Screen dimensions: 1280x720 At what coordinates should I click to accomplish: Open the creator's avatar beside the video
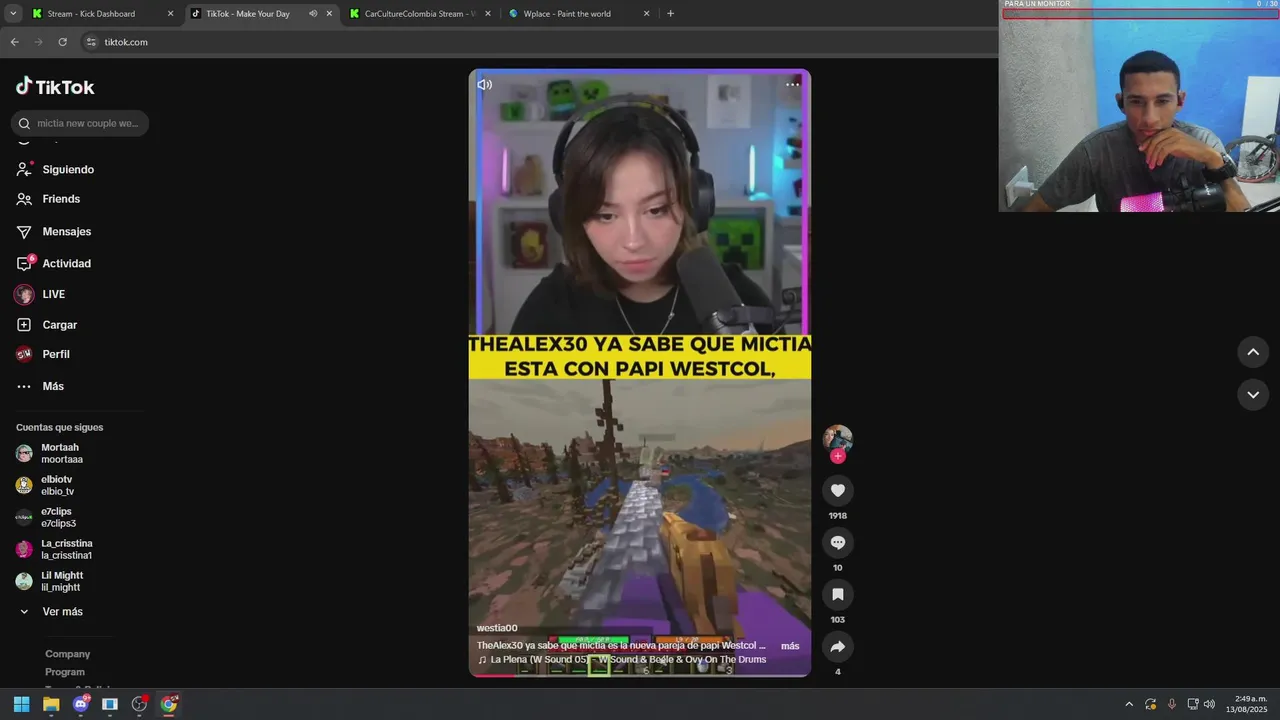point(838,438)
